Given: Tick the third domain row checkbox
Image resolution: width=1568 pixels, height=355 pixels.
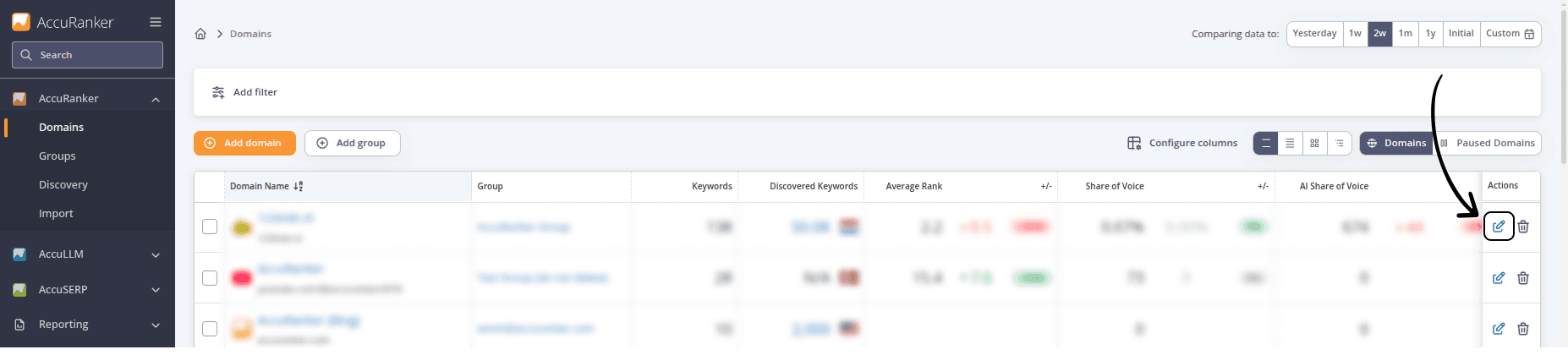Looking at the screenshot, I should [210, 329].
